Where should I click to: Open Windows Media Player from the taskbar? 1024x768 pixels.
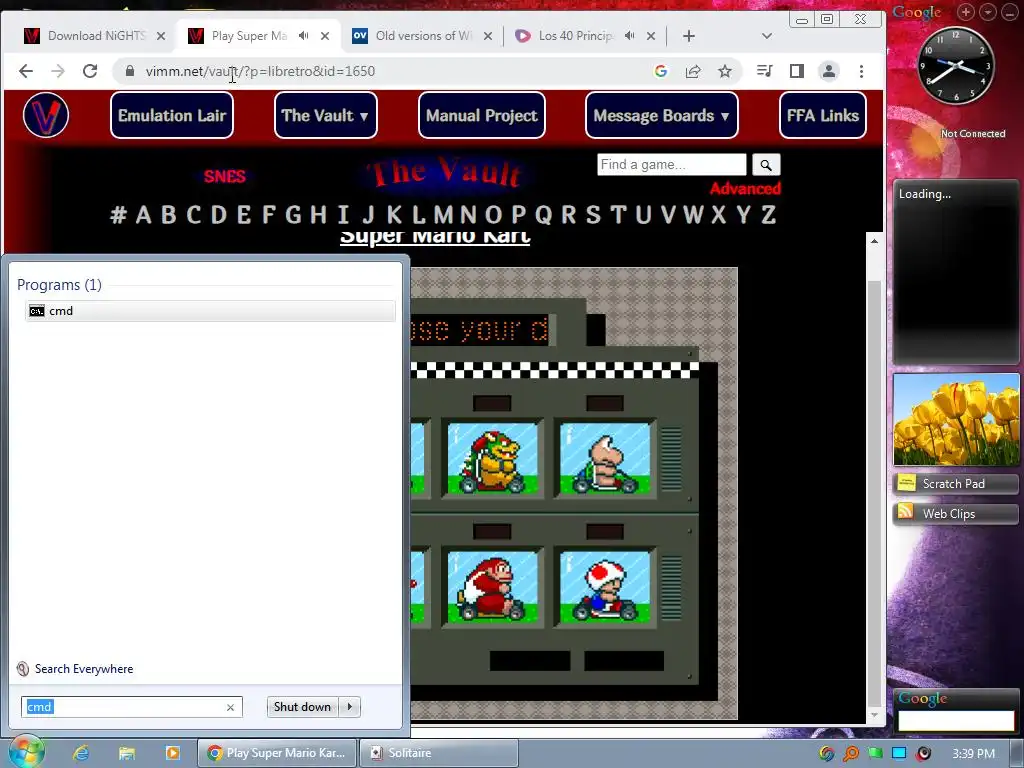click(172, 753)
